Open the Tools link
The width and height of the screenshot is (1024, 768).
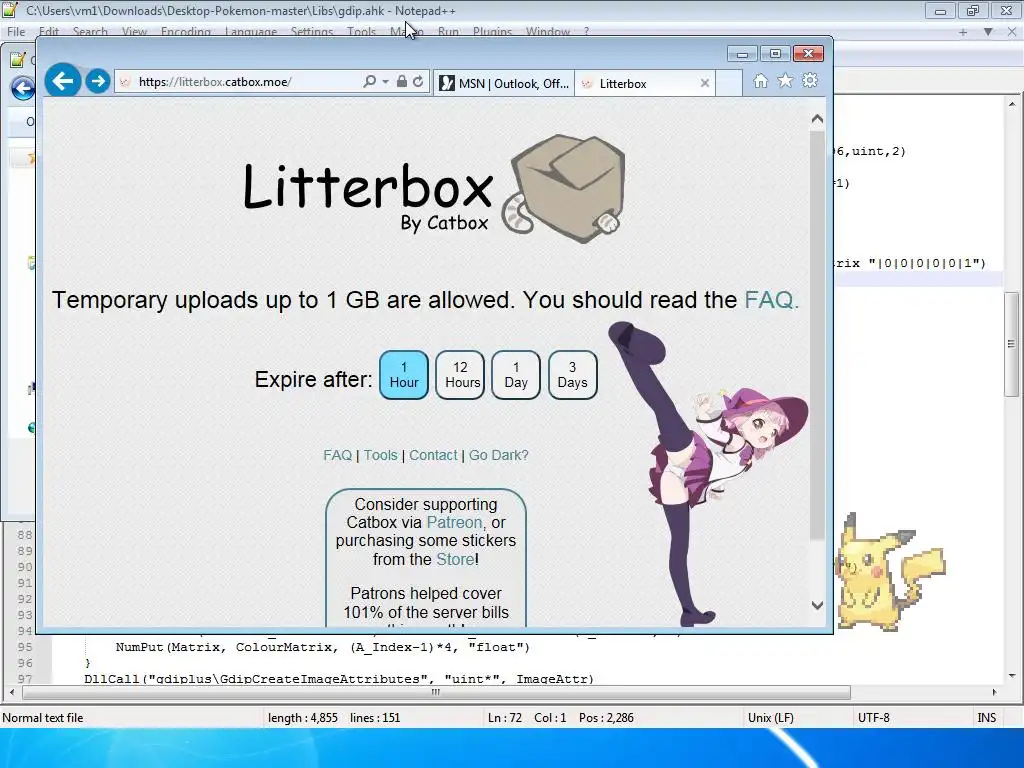[x=381, y=455]
